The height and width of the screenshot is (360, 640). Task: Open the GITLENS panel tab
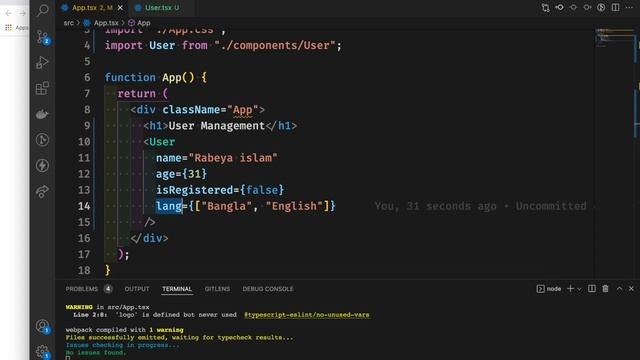coord(217,289)
